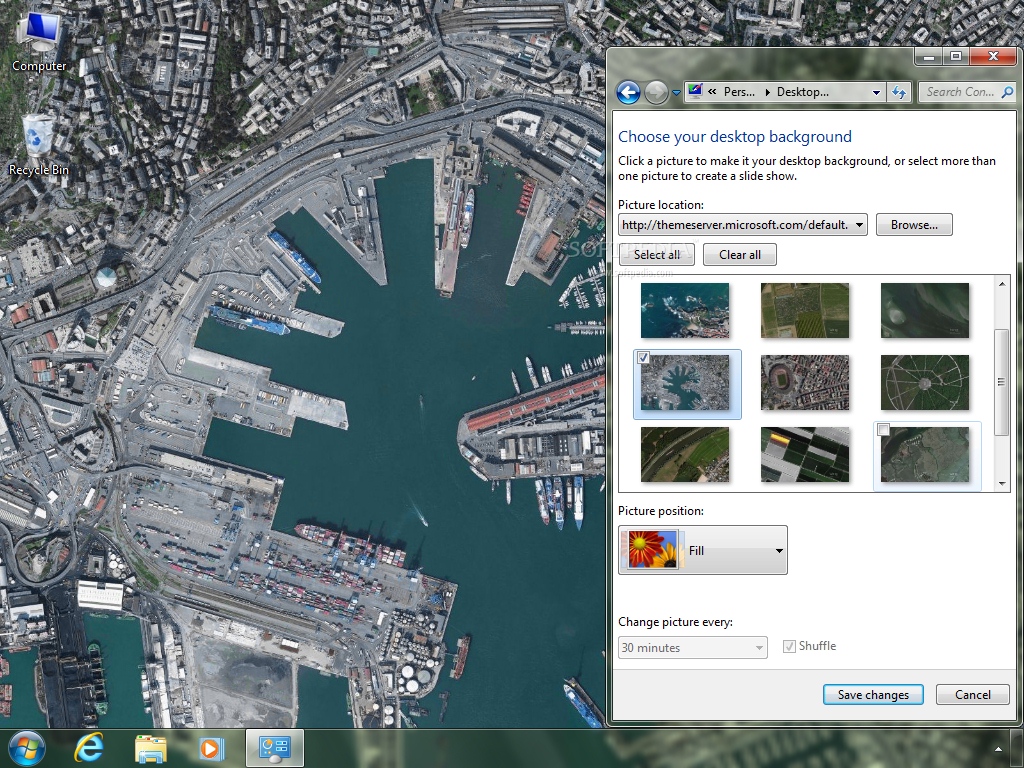Go back with the blue Back arrow
This screenshot has width=1024, height=768.
point(628,93)
